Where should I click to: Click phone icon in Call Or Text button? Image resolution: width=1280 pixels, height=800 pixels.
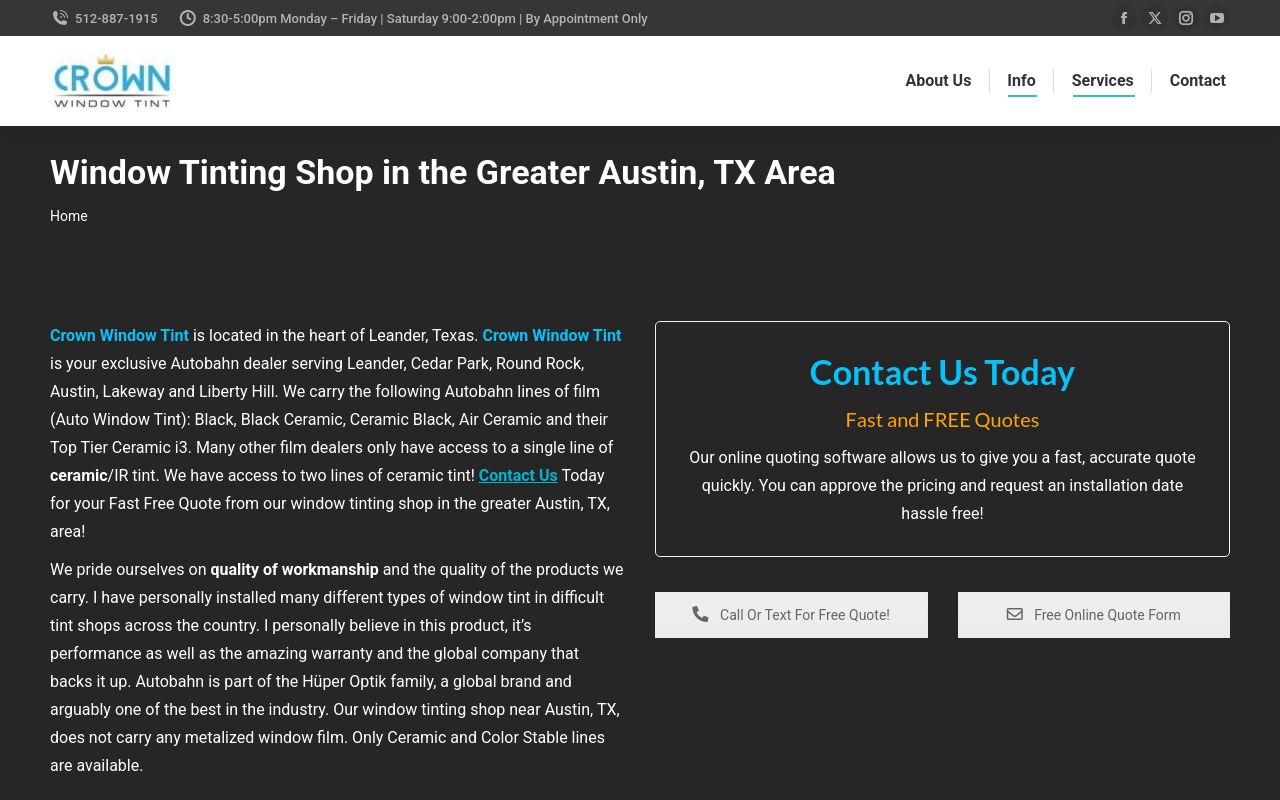coord(700,614)
